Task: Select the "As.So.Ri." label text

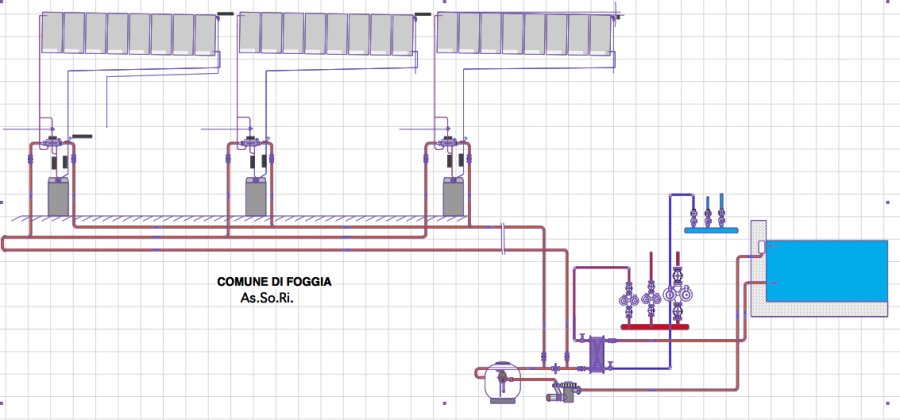Action: point(267,298)
